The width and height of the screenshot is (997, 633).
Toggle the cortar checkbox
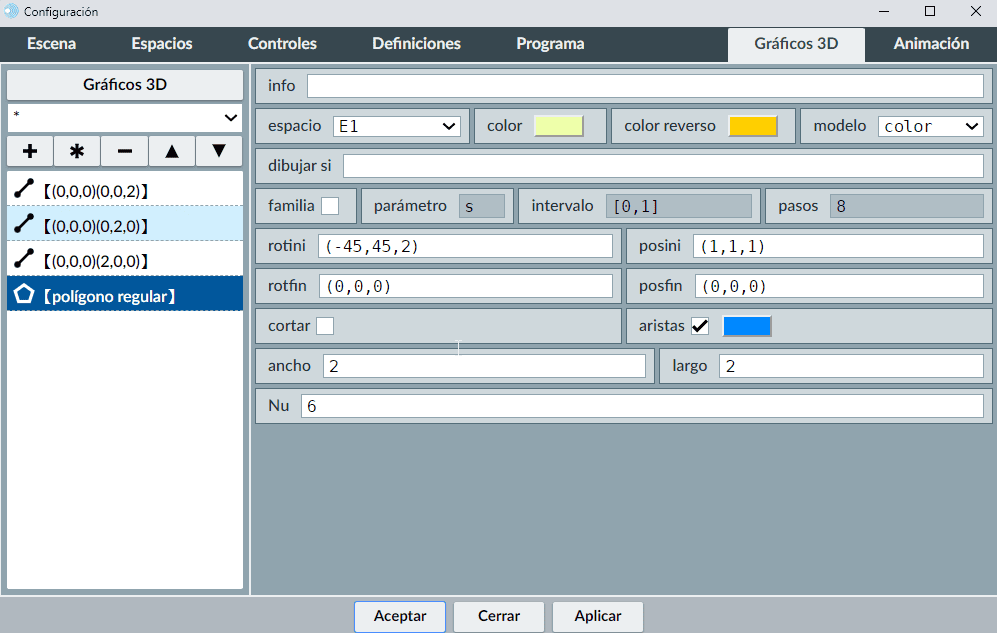(325, 326)
